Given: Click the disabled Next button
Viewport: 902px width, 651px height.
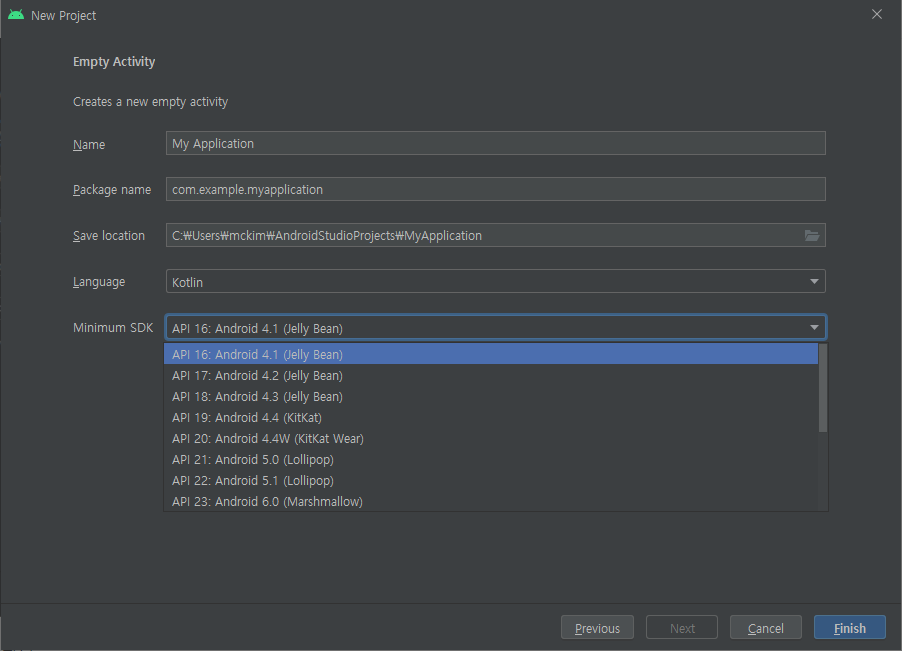Looking at the screenshot, I should point(682,627).
